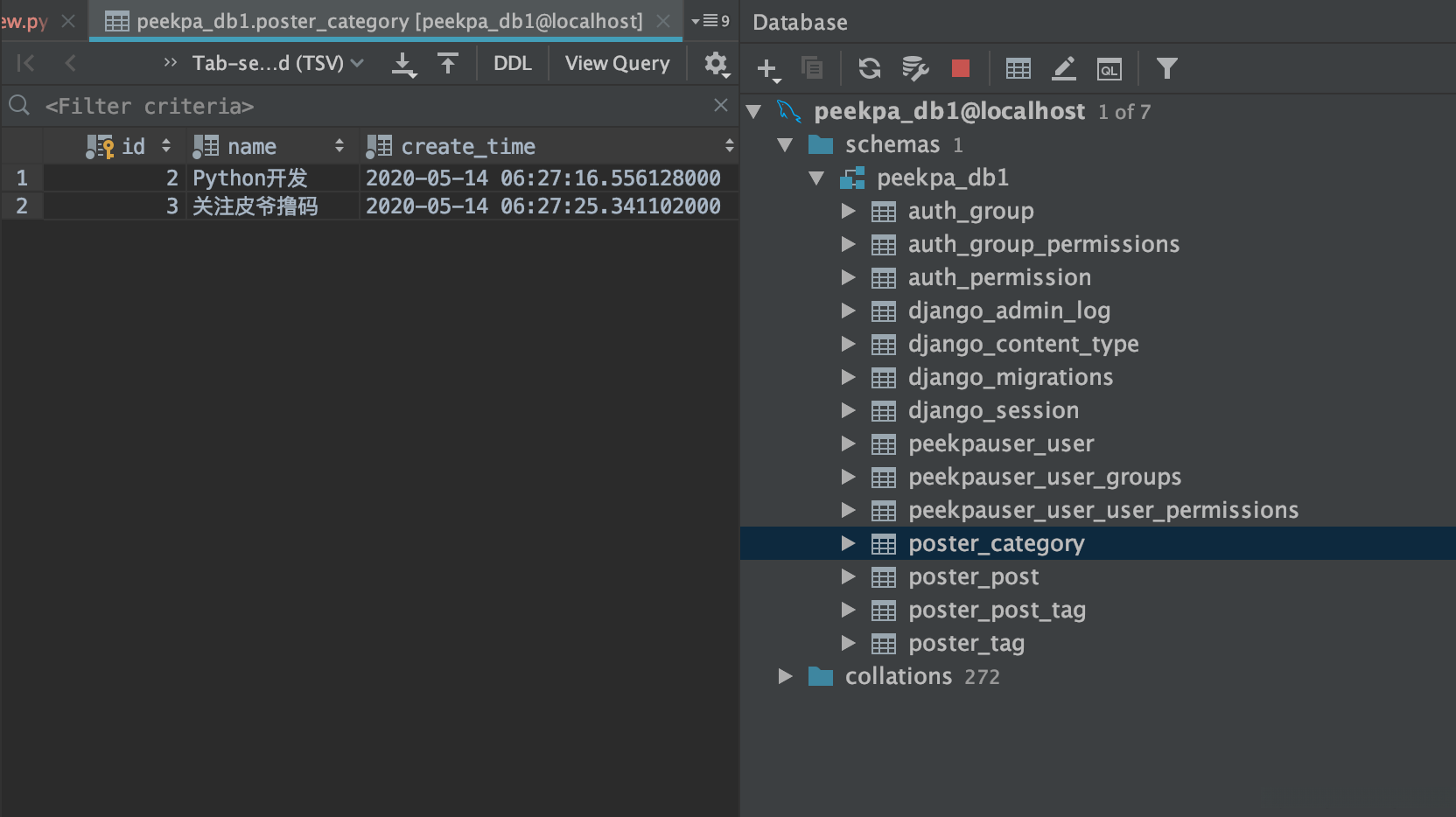Click the refresh database icon
The width and height of the screenshot is (1456, 817).
click(x=869, y=68)
